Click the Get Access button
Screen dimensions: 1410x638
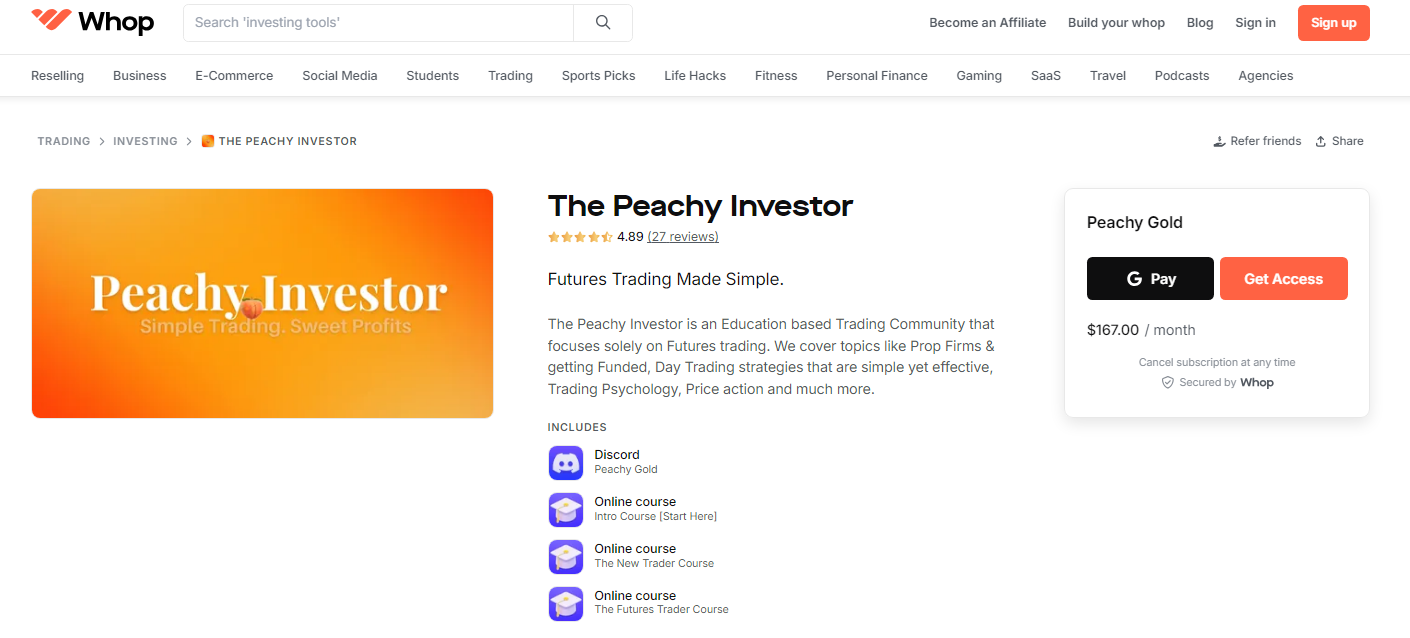coord(1283,278)
